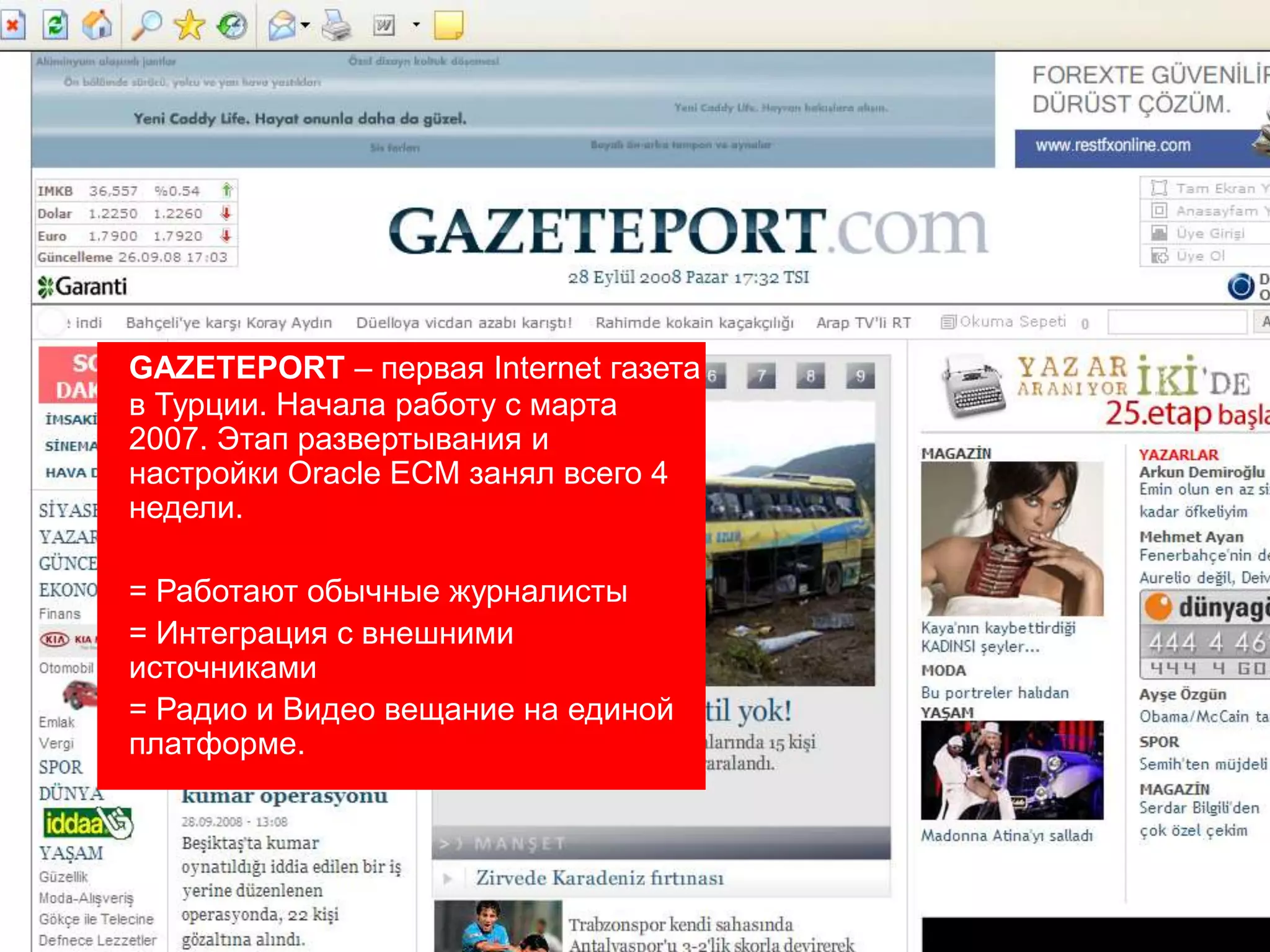Open 'Semih'ten müjdeli' SPOR link
The image size is (1270, 952).
pyautogui.click(x=1203, y=764)
